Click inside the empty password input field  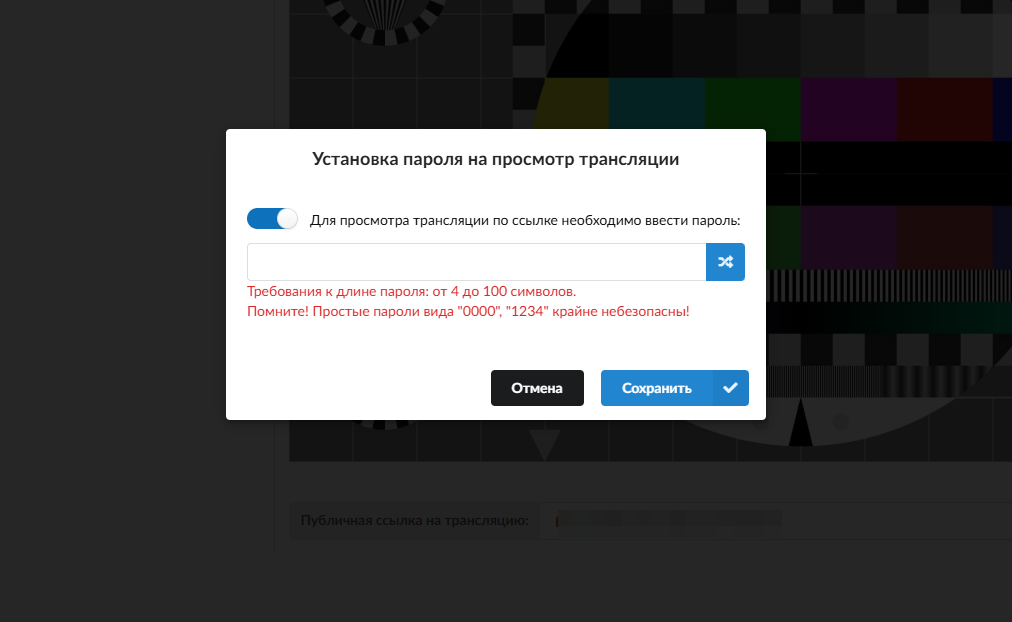point(476,262)
